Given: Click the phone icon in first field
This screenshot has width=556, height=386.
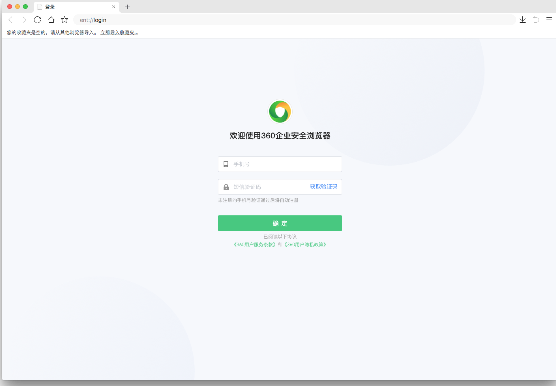Looking at the screenshot, I should (226, 164).
